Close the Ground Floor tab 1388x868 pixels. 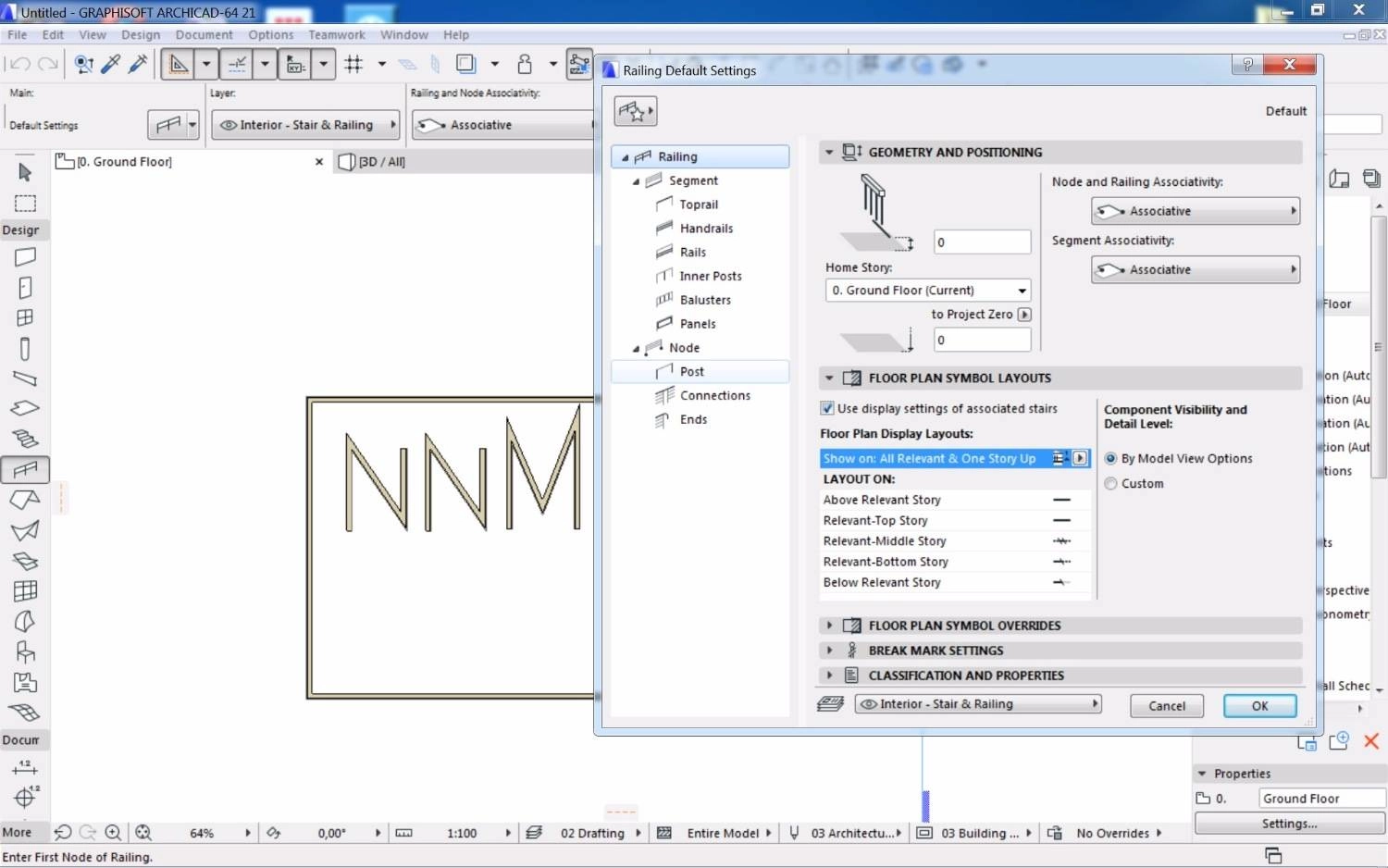pyautogui.click(x=319, y=162)
